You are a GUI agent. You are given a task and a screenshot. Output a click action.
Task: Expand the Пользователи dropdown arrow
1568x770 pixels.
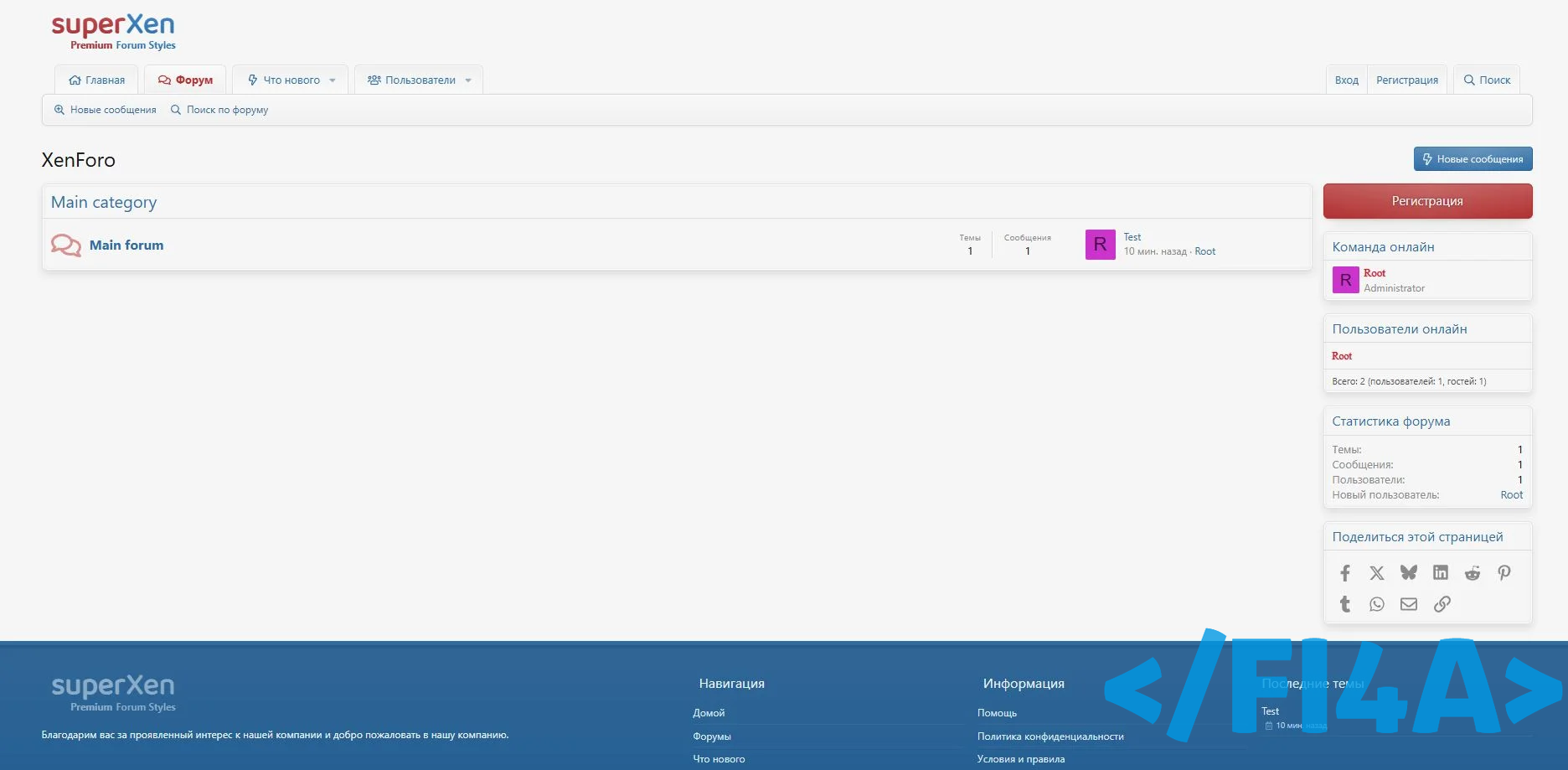coord(468,80)
